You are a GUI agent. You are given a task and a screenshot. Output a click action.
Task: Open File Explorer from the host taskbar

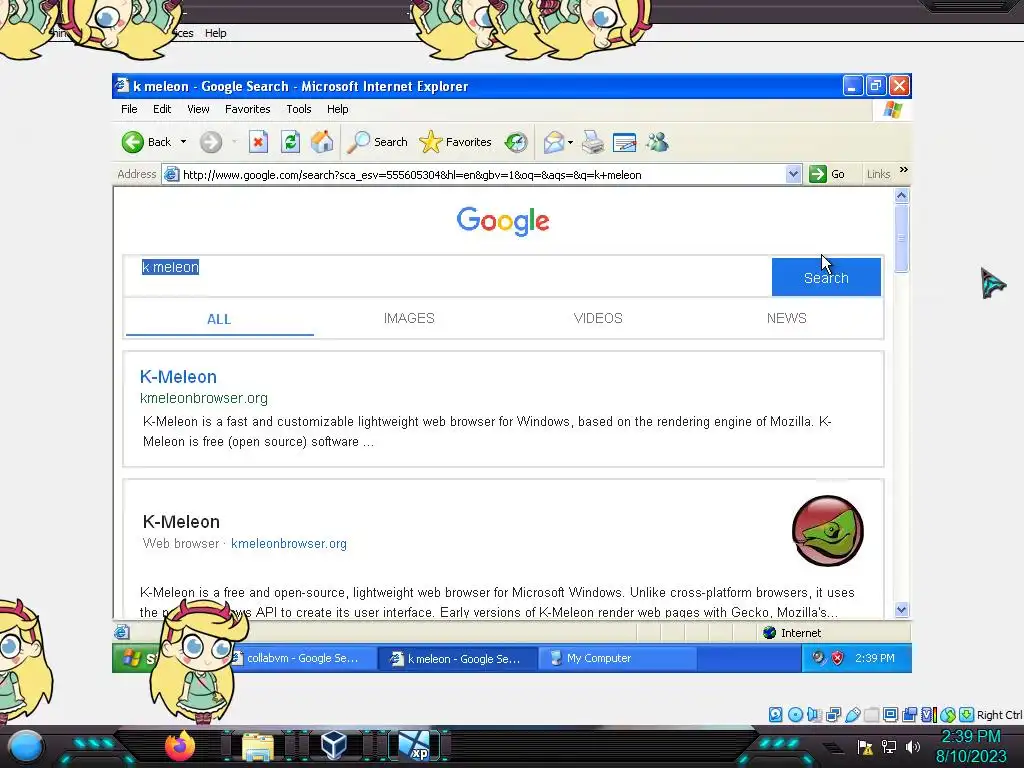(x=258, y=747)
